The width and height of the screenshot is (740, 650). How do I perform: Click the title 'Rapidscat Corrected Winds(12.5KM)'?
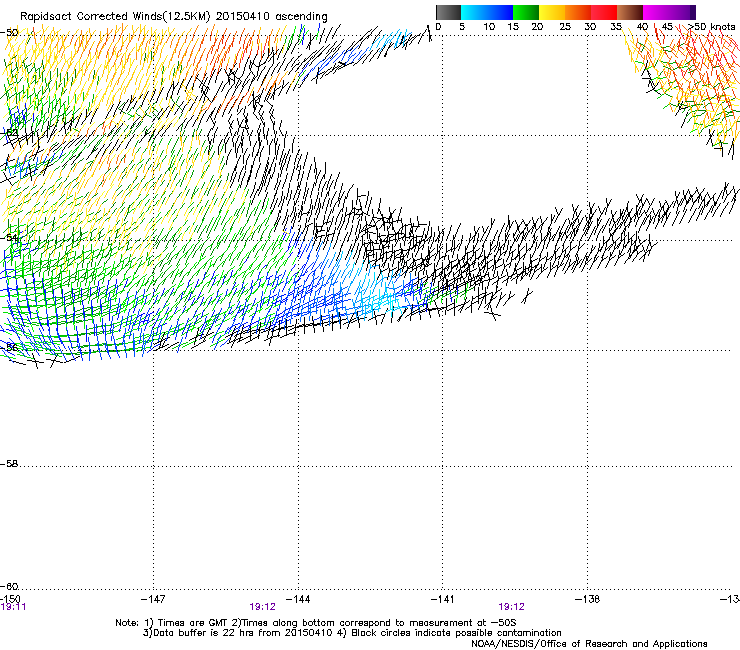(115, 17)
